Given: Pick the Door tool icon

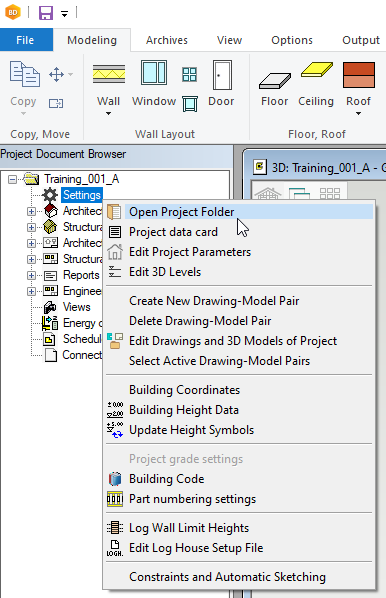Looking at the screenshot, I should coord(222,75).
